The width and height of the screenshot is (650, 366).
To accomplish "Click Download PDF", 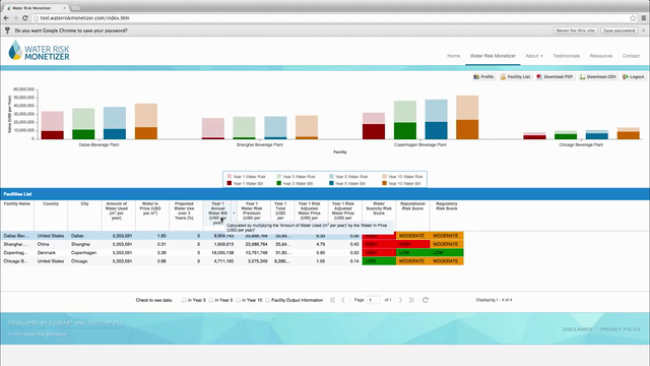I will [x=555, y=77].
